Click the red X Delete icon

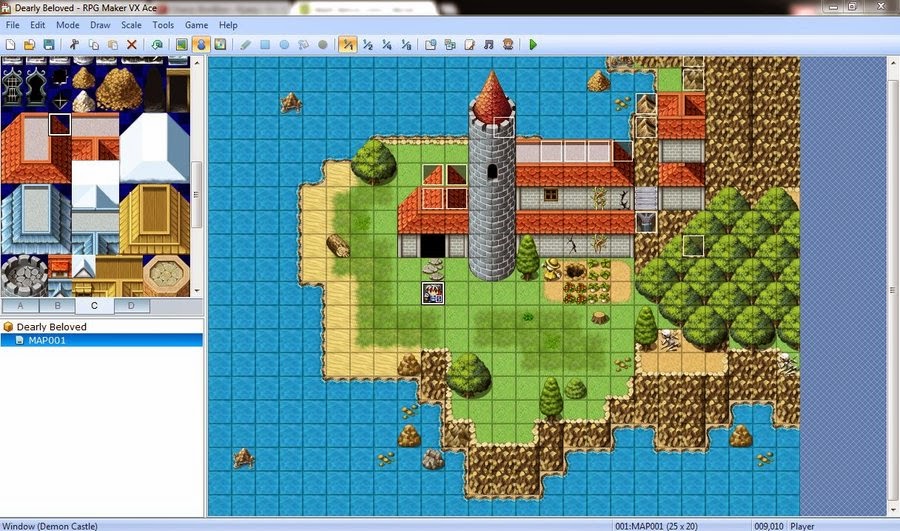(x=131, y=44)
